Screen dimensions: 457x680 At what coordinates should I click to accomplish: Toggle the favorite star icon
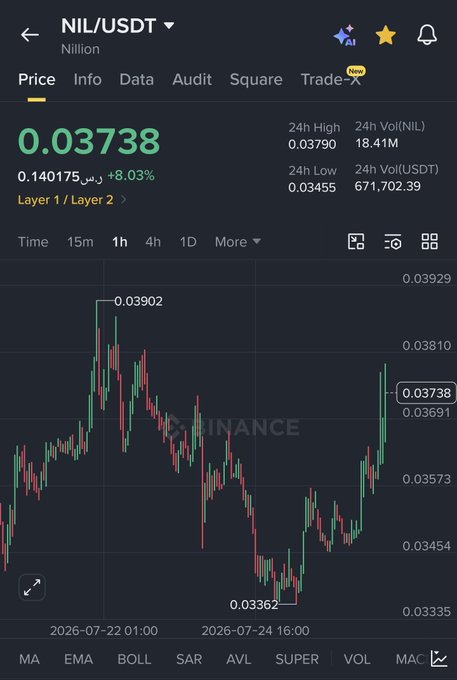[x=385, y=35]
